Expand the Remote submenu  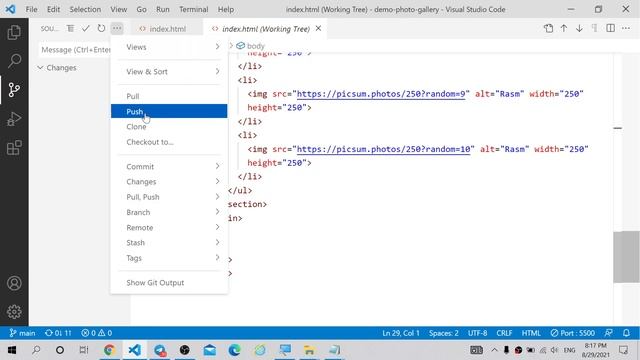coord(169,227)
